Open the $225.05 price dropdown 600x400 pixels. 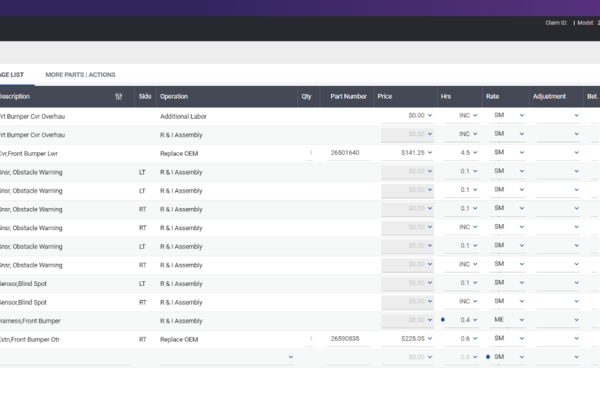(430, 339)
